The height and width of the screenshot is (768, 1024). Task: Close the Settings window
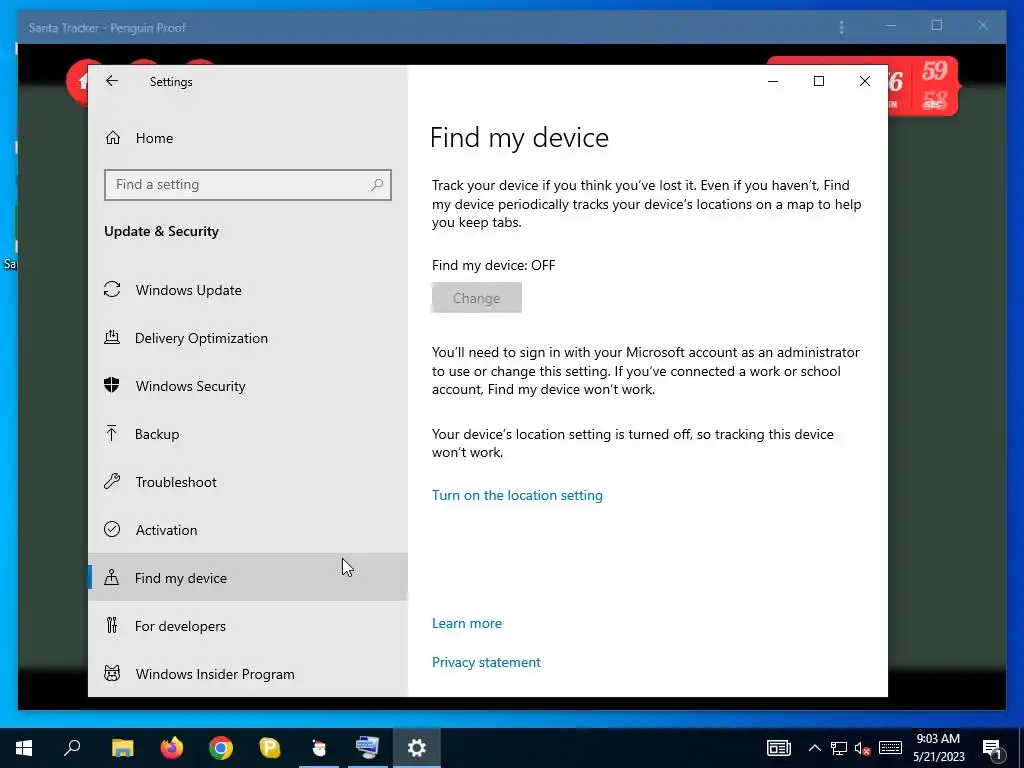click(x=865, y=81)
